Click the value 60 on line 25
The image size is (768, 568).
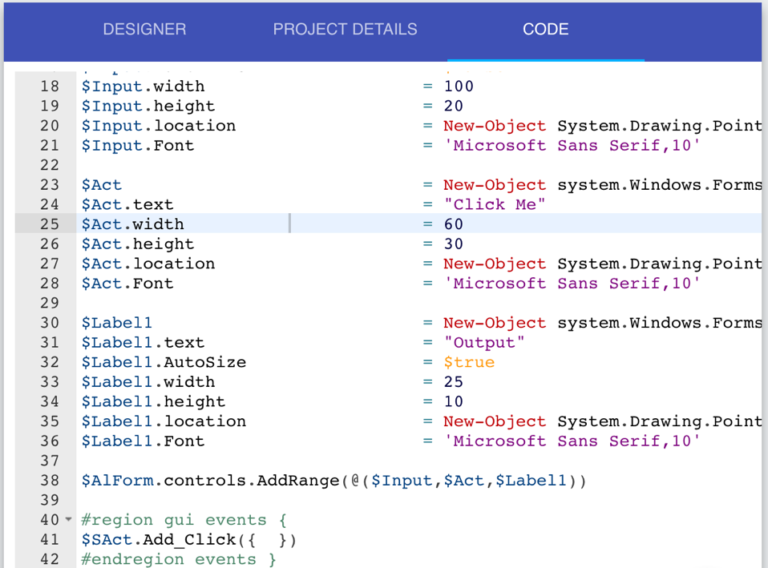click(454, 224)
